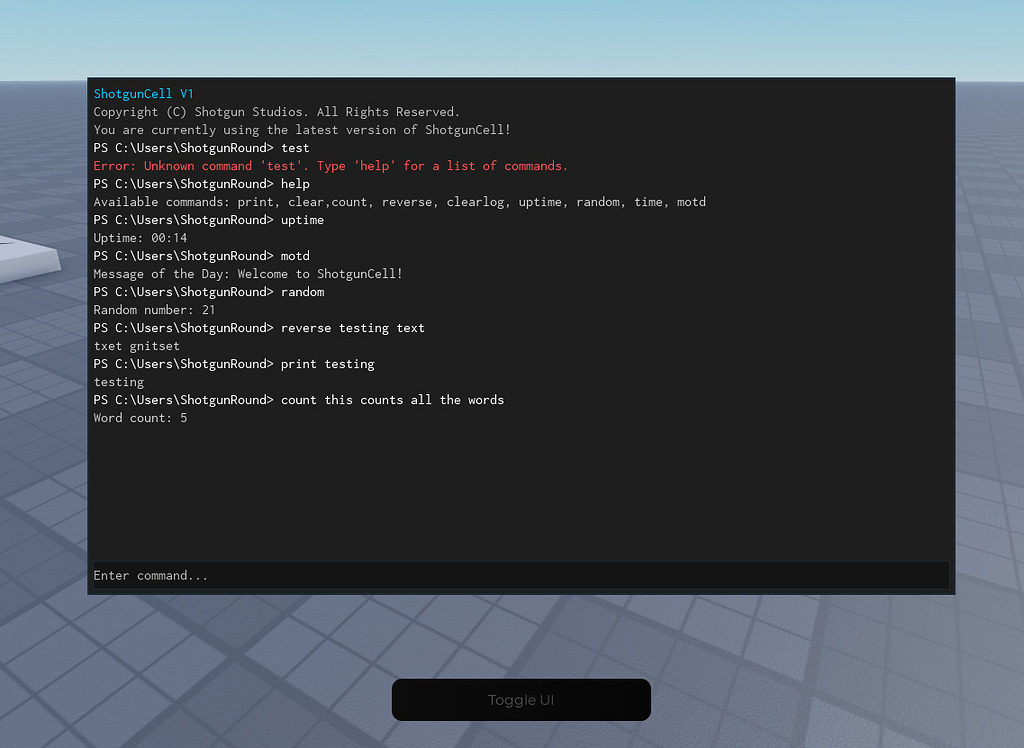Click the 'print testing' command line
This screenshot has height=748, width=1024.
click(234, 364)
